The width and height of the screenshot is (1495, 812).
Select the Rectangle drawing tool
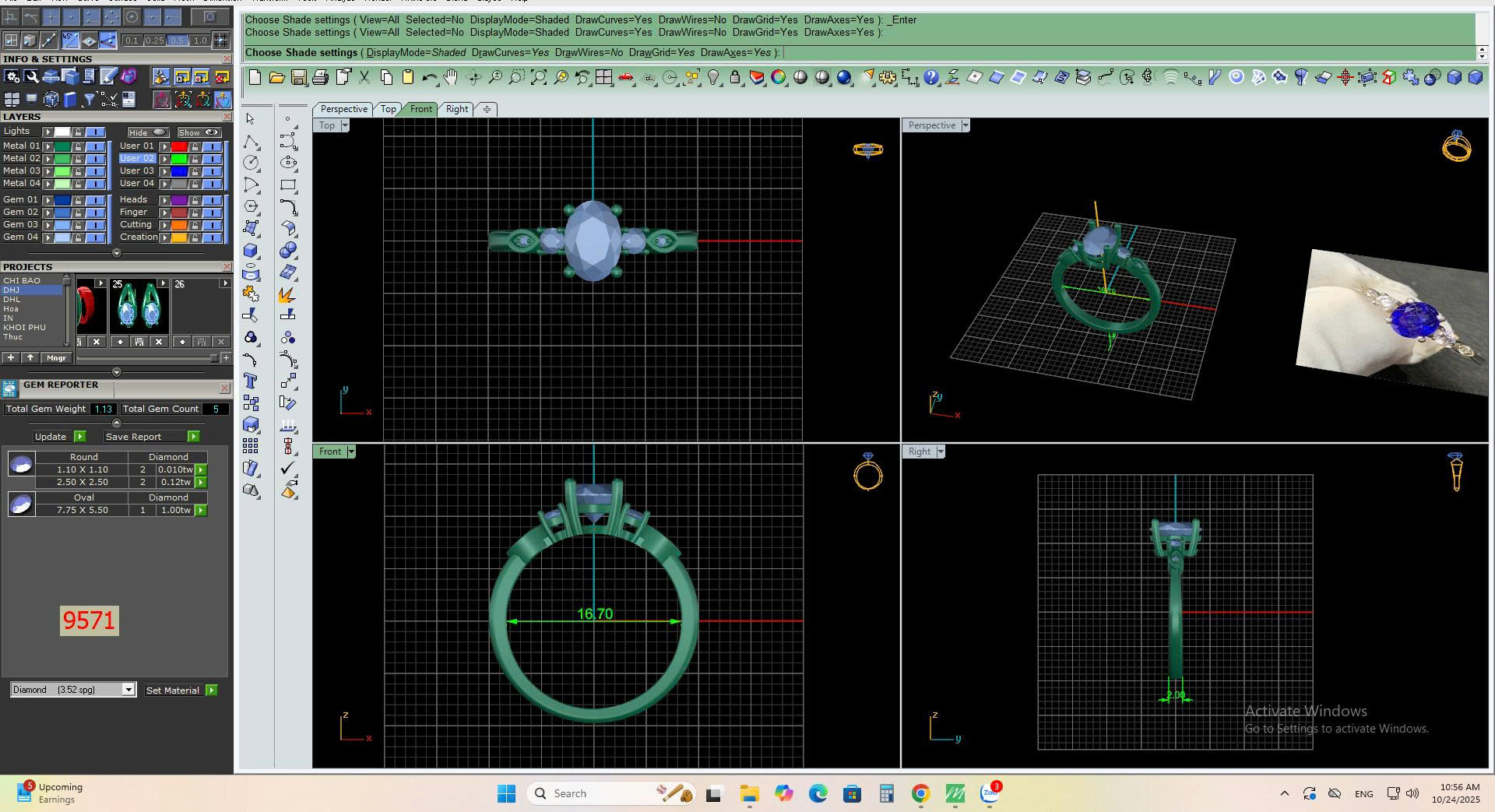(288, 185)
